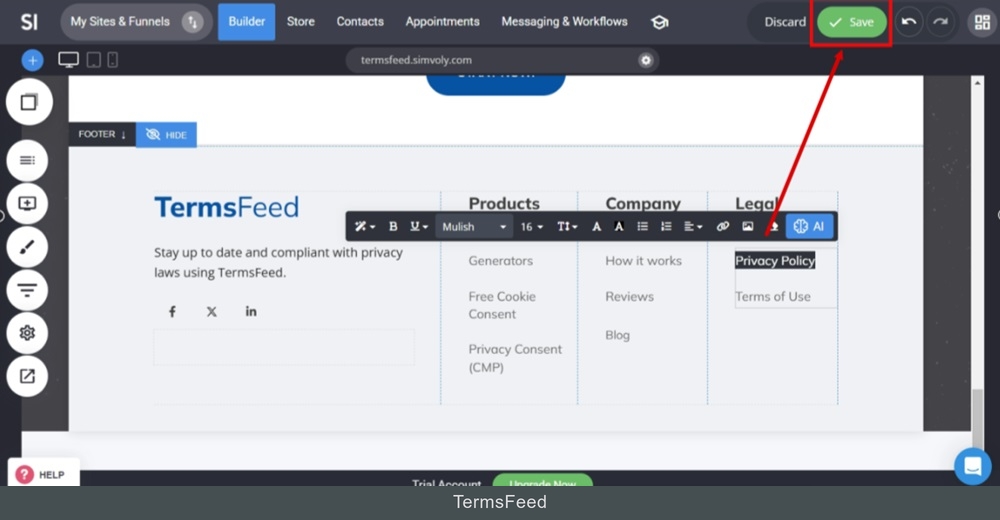Open the text alignment dropdown
Viewport: 1000px width, 520px height.
(x=693, y=227)
